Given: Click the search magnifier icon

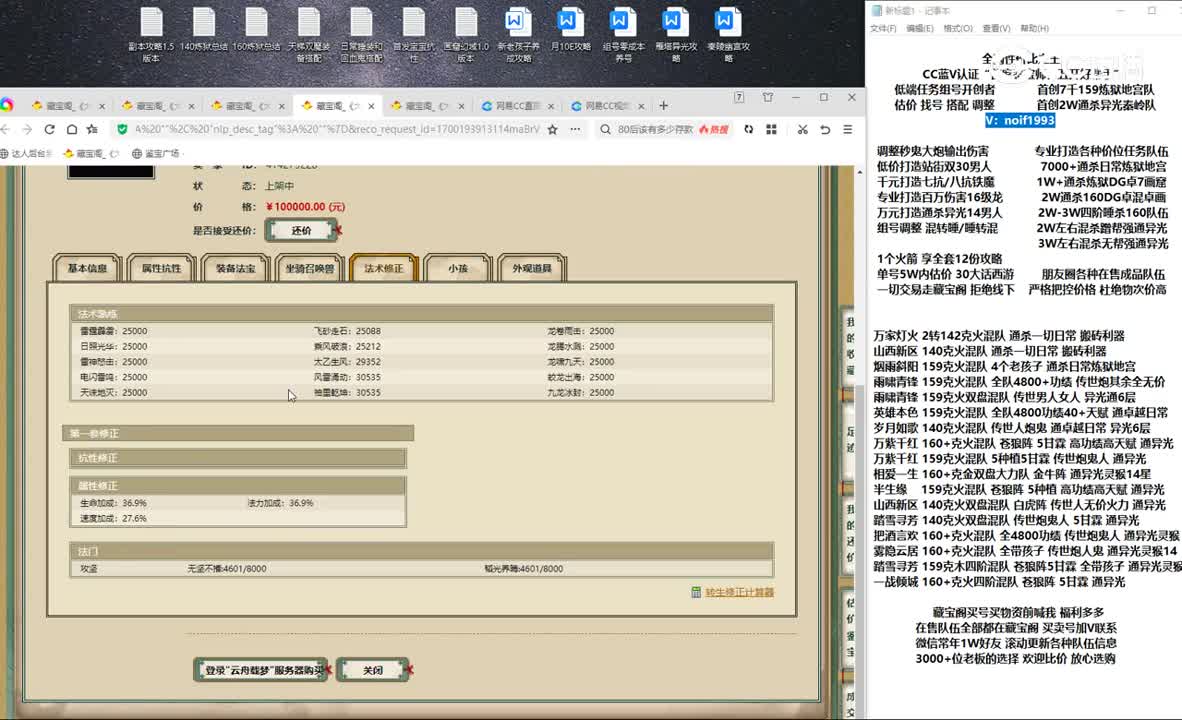Looking at the screenshot, I should [x=605, y=130].
